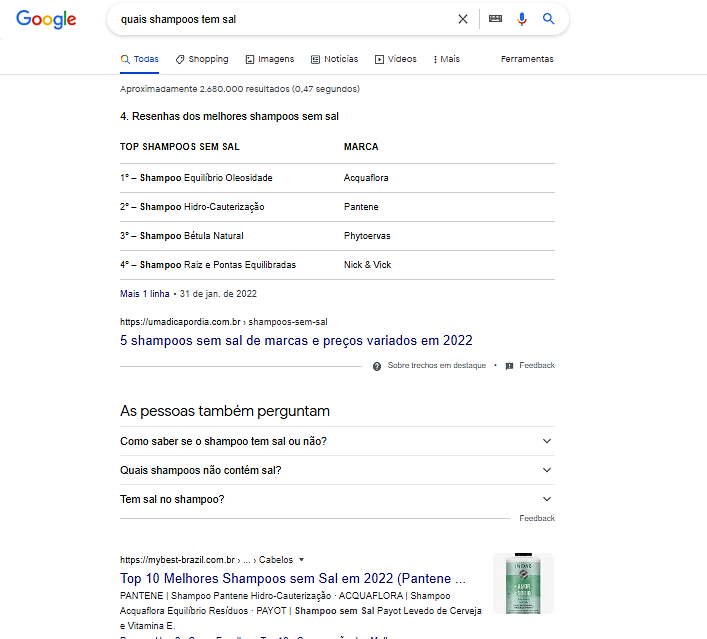Click 'Mais 1 linha' link
Viewport: 707px width, 639px height.
[145, 294]
